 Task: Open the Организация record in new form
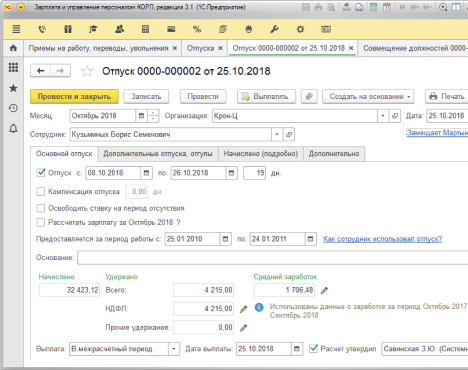coord(395,116)
